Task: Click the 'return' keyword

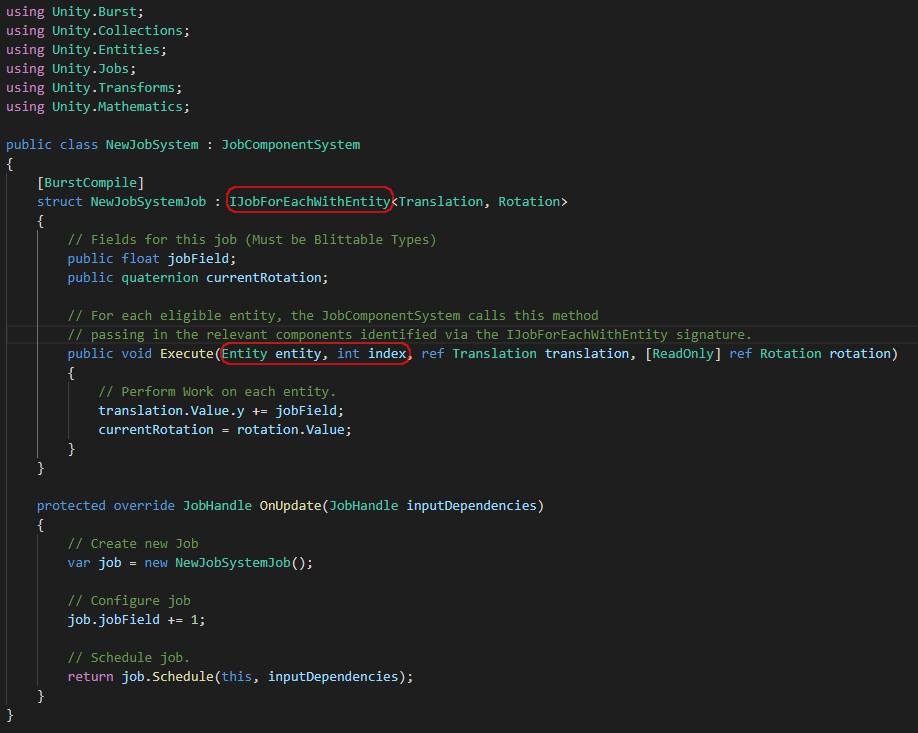Action: pyautogui.click(x=90, y=677)
